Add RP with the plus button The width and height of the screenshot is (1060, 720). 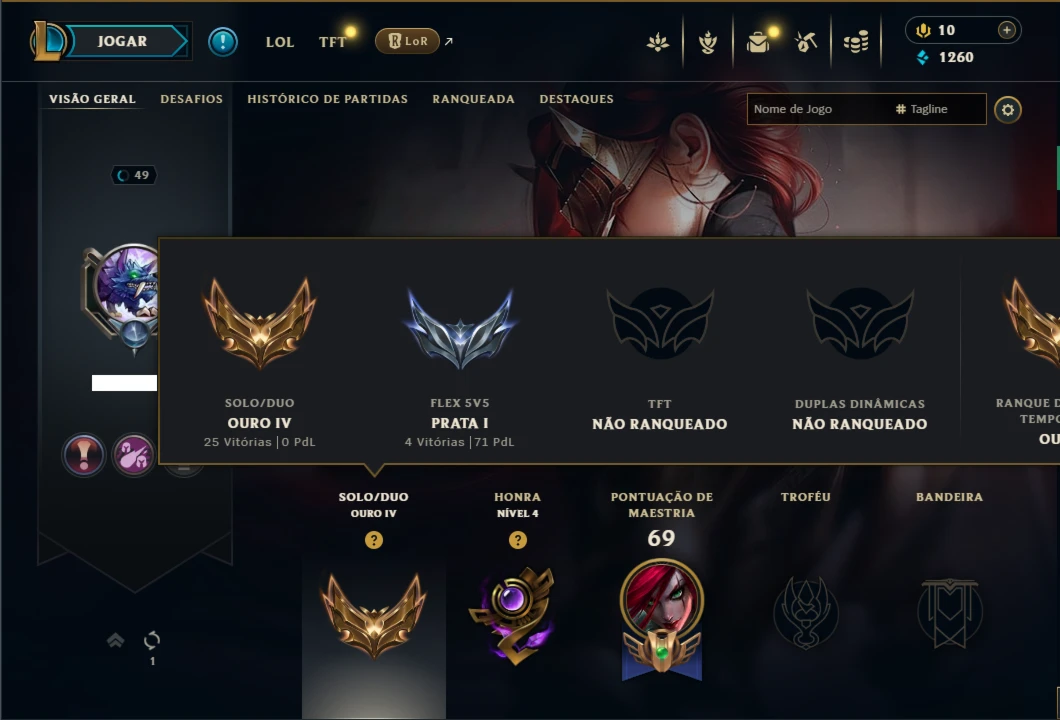[1007, 30]
